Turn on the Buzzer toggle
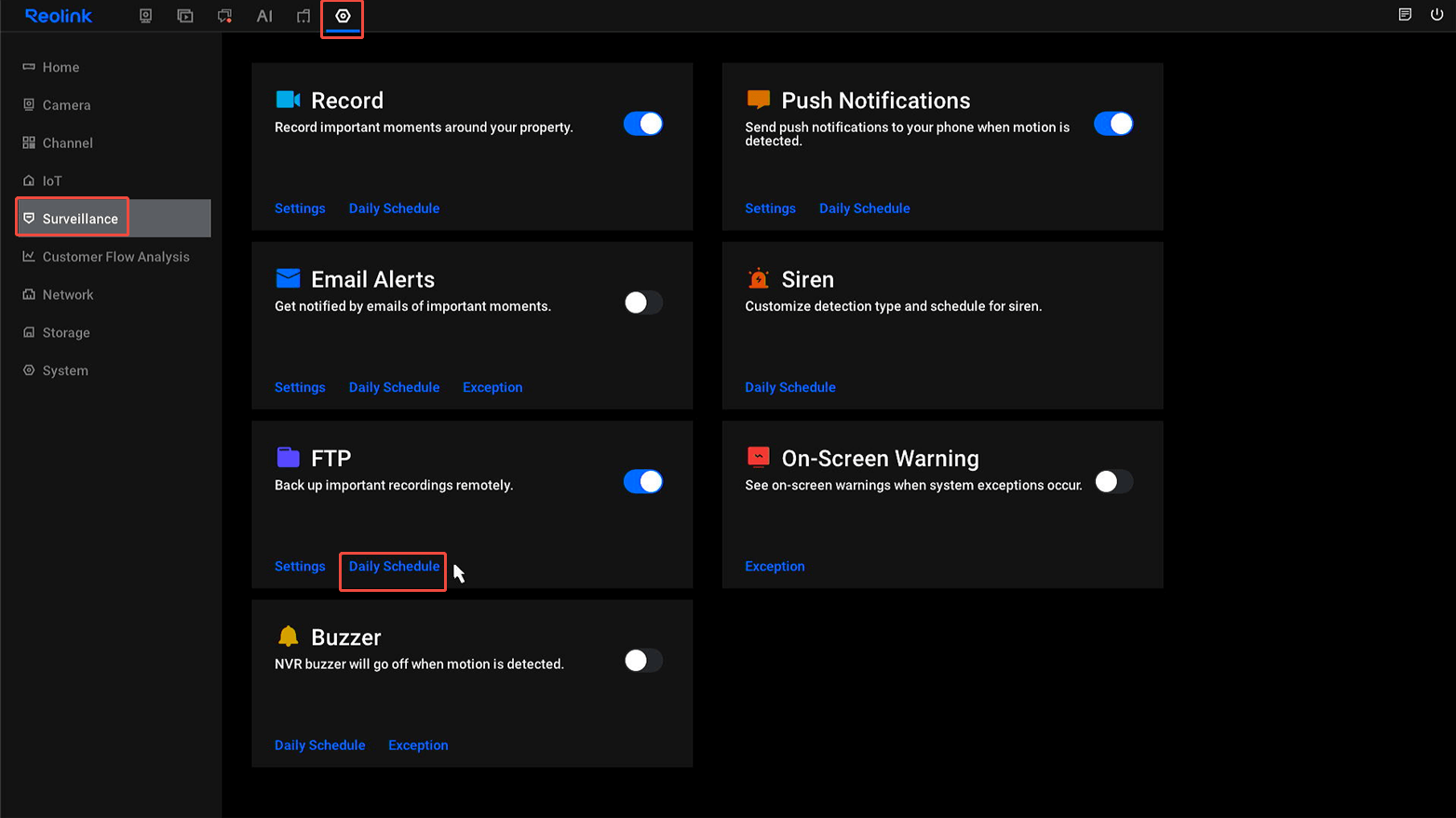Image resolution: width=1456 pixels, height=818 pixels. (642, 661)
